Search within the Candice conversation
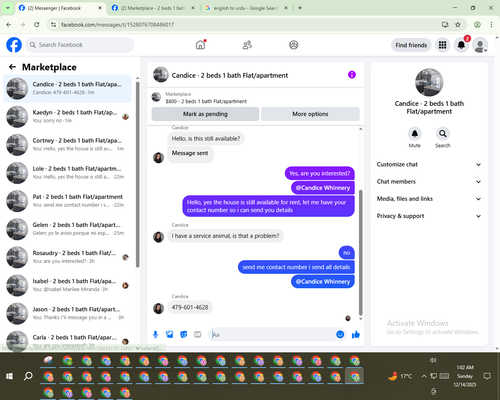The image size is (500, 400). point(443,134)
